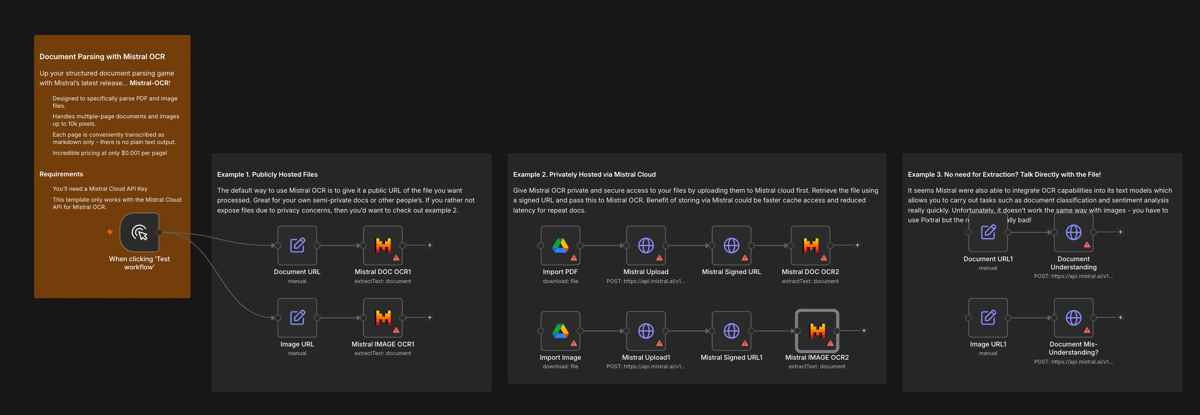The image size is (1200, 415).
Task: Select the orange Document Parsing sticky note
Action: (x=112, y=110)
